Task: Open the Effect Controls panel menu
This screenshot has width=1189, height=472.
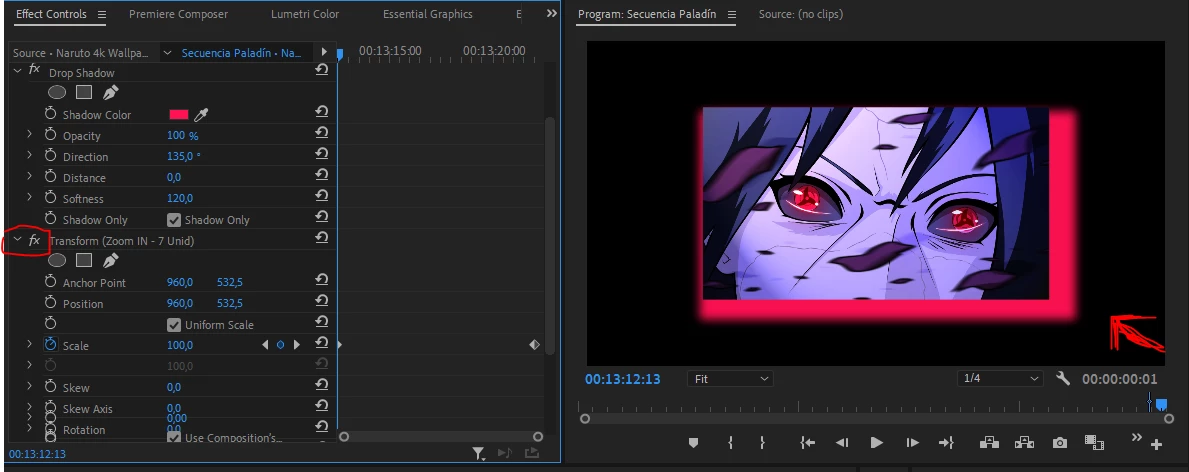Action: (102, 14)
